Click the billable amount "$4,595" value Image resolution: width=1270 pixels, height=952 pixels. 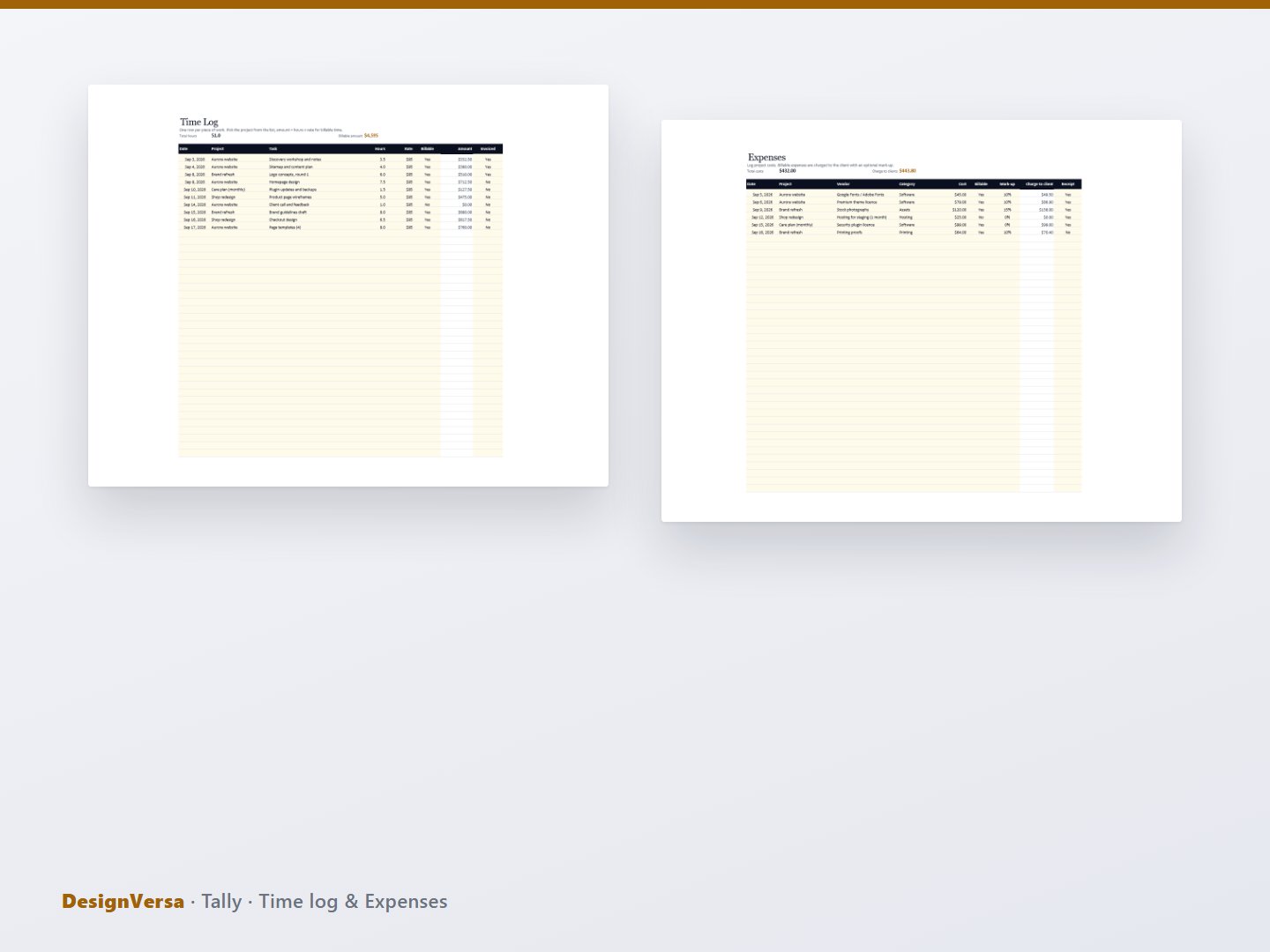(371, 136)
